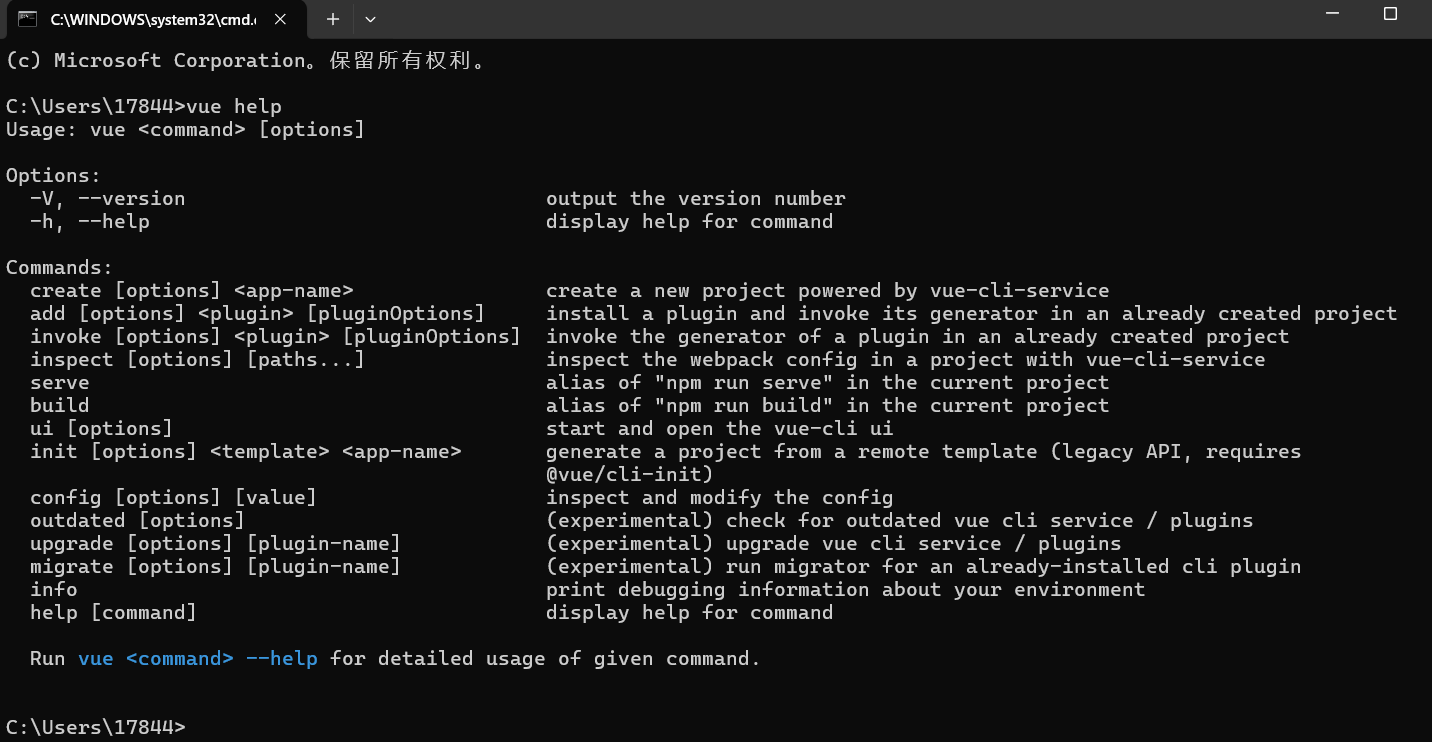Click the blue --help link text

283,658
